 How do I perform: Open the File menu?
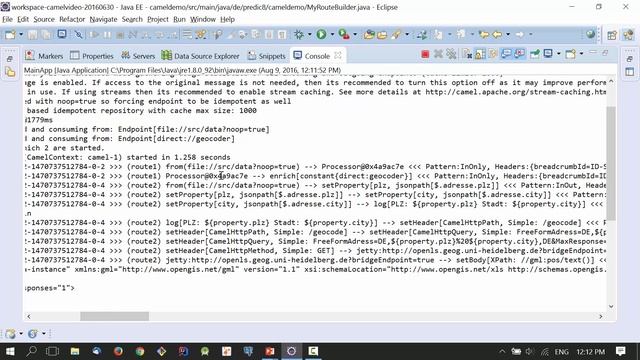pyautogui.click(x=7, y=19)
